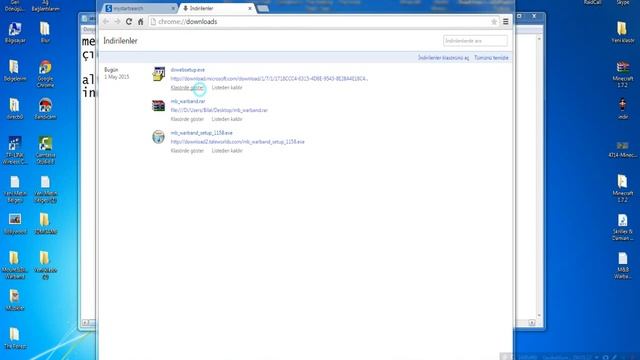Screen dimensions: 640x360
Task: Select the Google Chrome desktop shortcut
Action: [45, 73]
